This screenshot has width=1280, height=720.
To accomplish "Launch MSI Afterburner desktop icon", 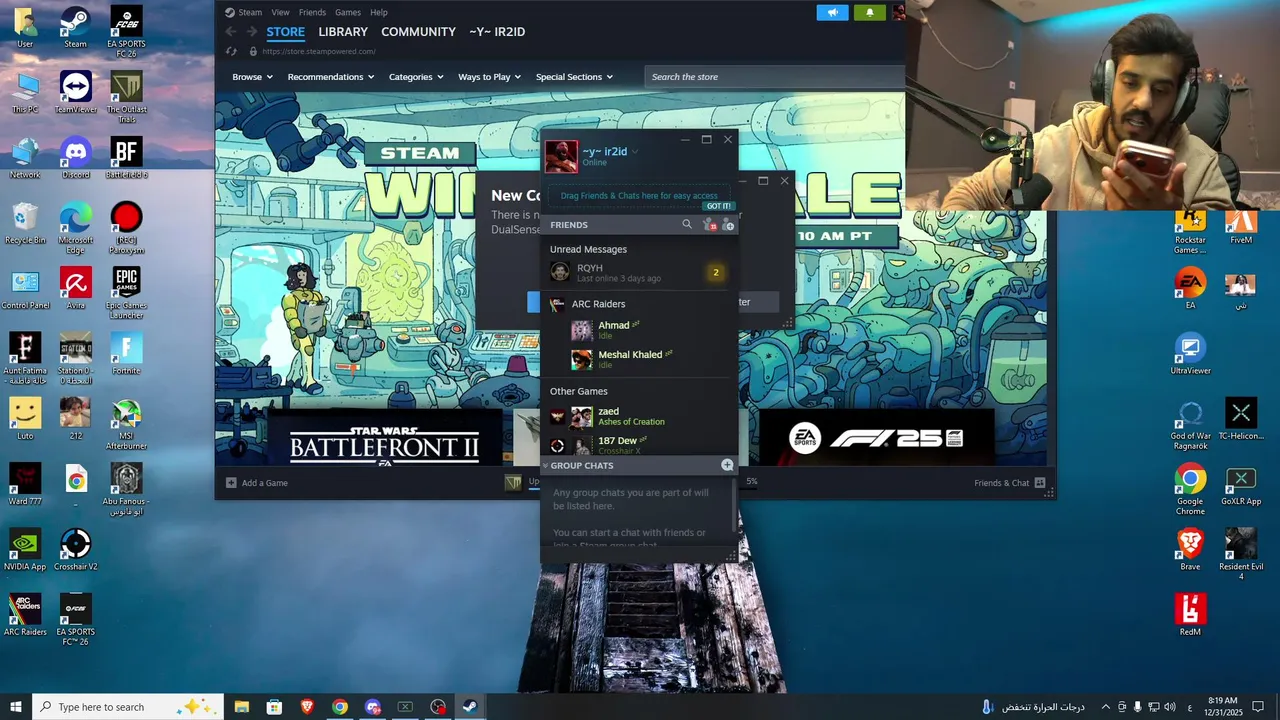I will [126, 424].
